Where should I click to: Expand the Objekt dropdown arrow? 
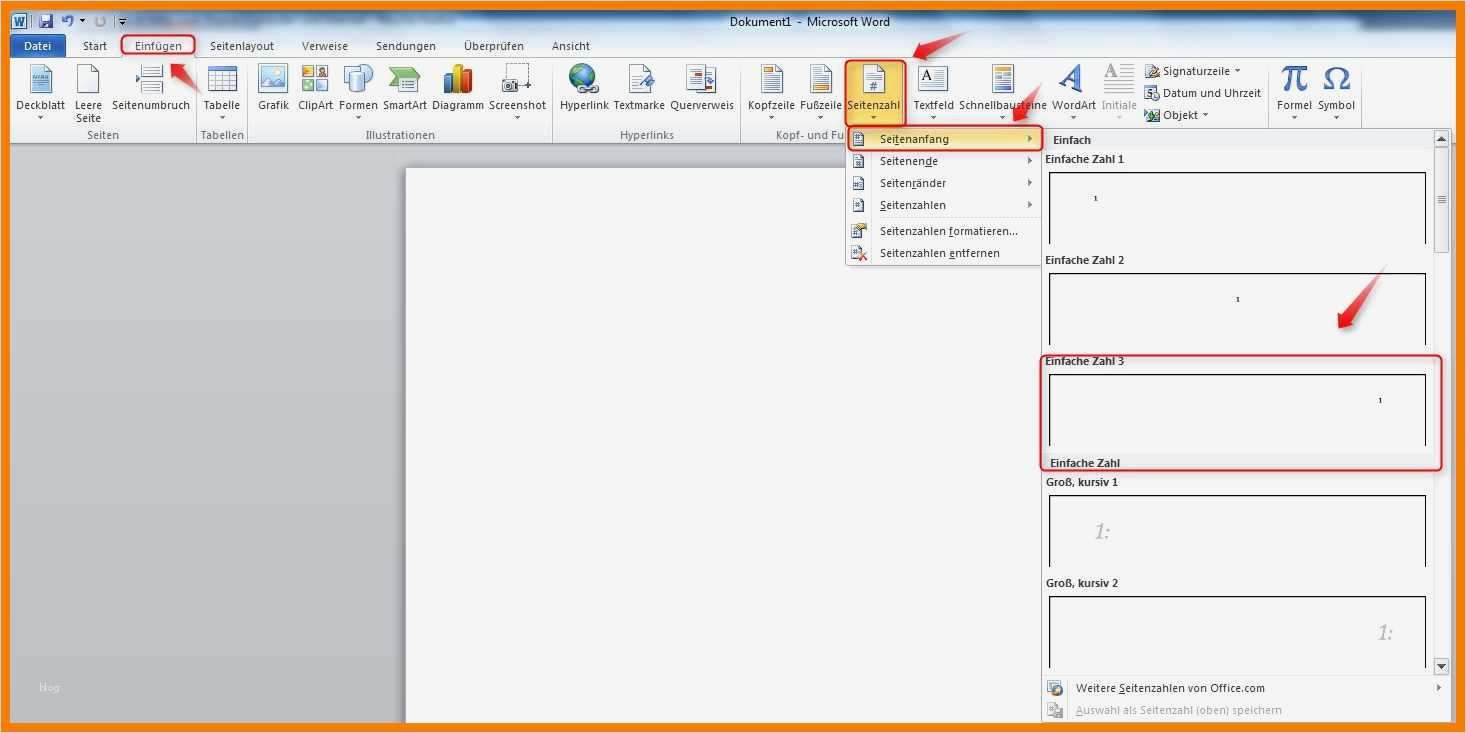point(1205,115)
